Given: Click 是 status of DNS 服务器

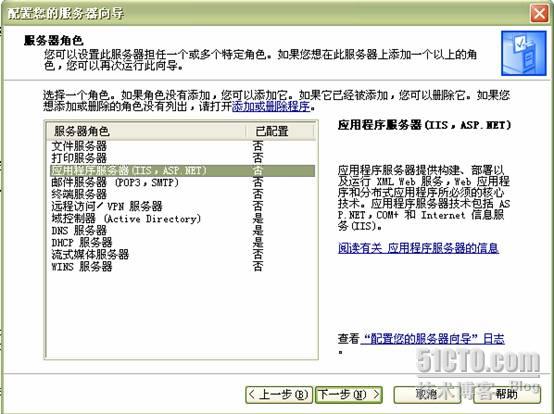Looking at the screenshot, I should coord(258,230).
